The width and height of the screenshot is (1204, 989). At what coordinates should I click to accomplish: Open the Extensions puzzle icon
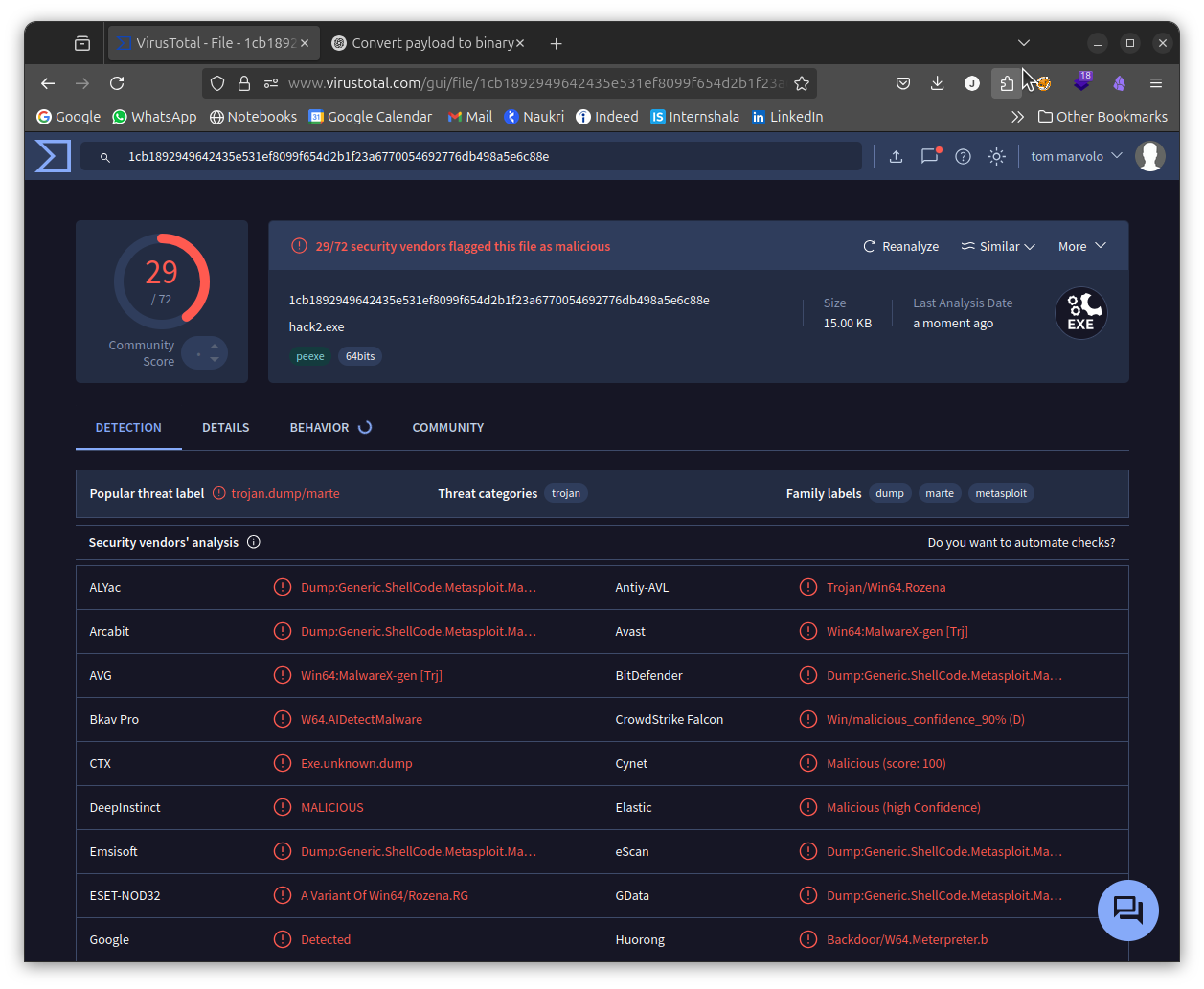tap(1007, 83)
